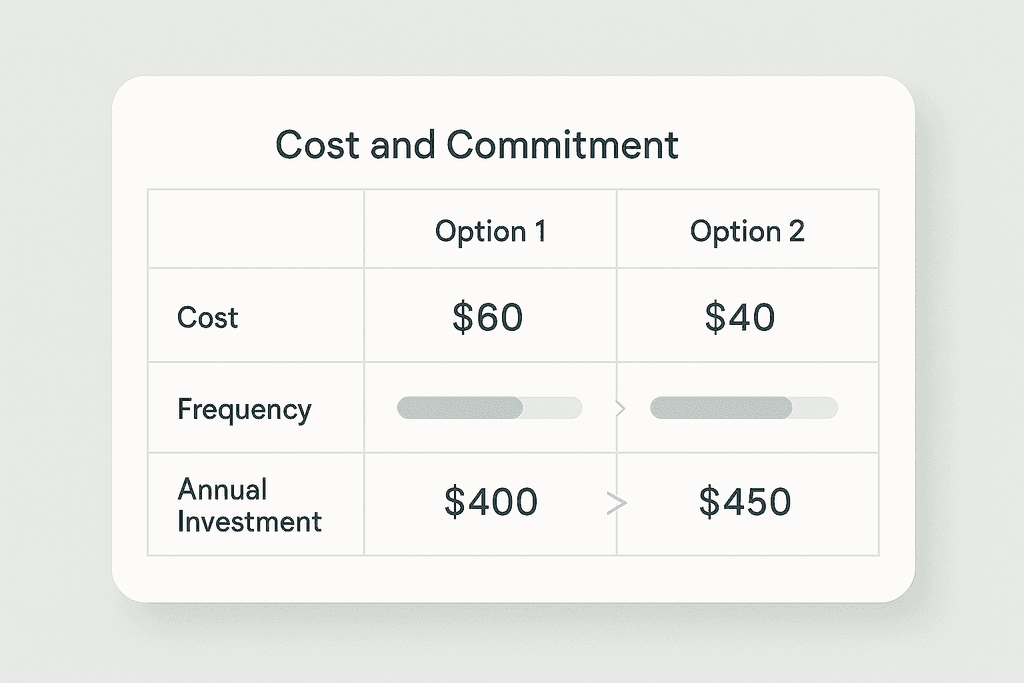Click the chevron between the frequency bars
This screenshot has width=1024, height=683.
click(619, 408)
